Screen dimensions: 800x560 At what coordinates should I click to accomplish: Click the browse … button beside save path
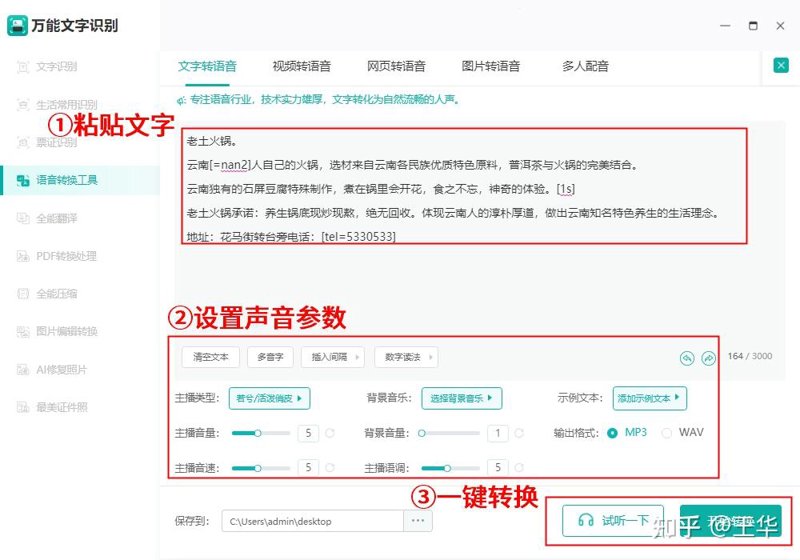(418, 521)
